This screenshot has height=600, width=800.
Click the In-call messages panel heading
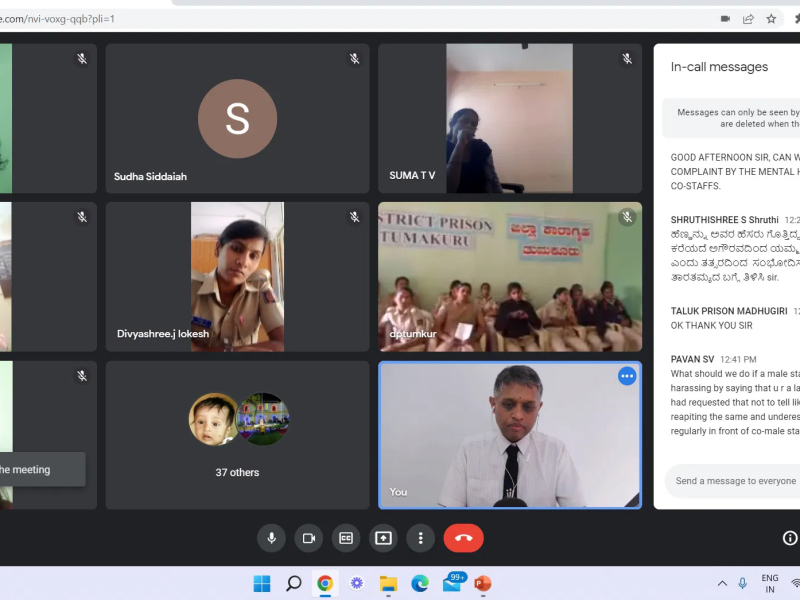coord(719,67)
